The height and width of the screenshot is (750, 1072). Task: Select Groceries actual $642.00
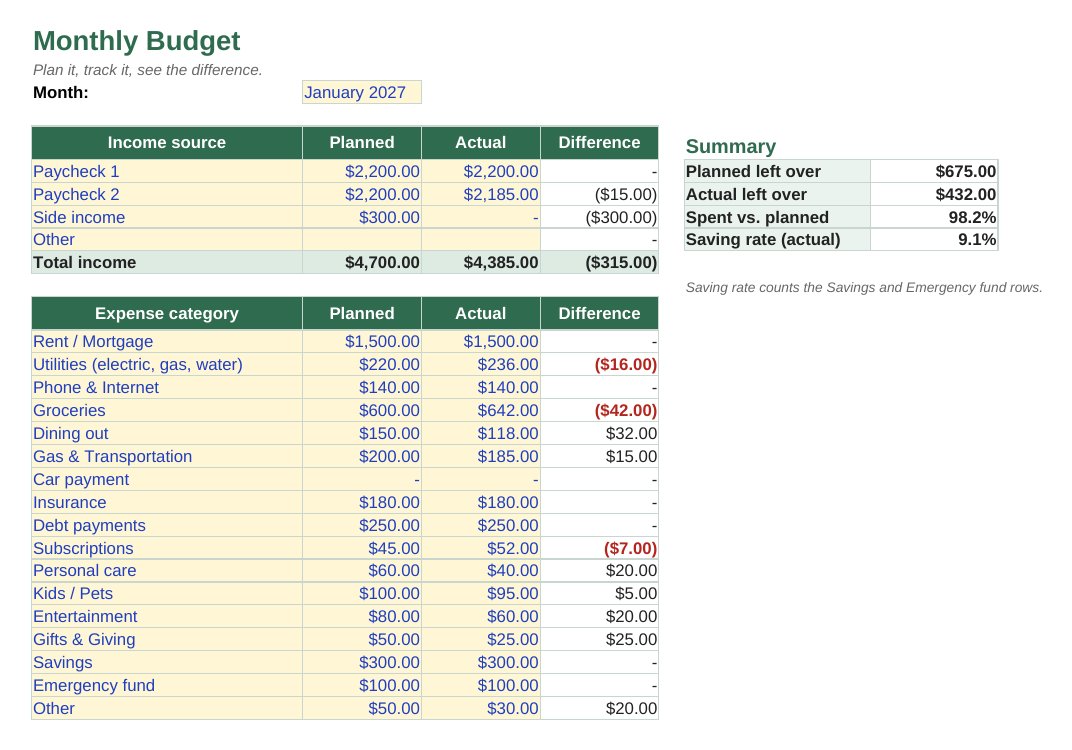pos(481,410)
